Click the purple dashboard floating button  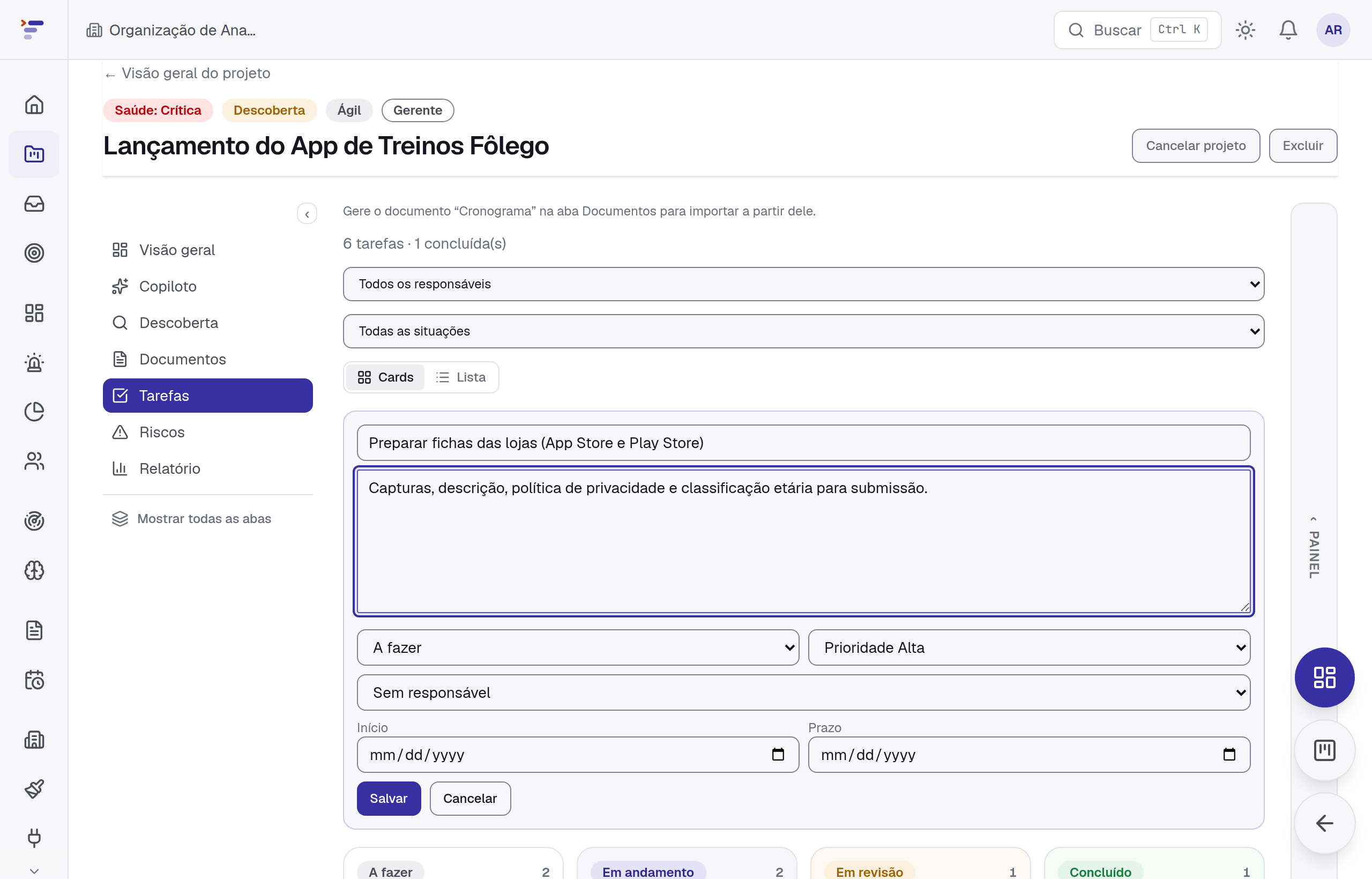[x=1324, y=677]
